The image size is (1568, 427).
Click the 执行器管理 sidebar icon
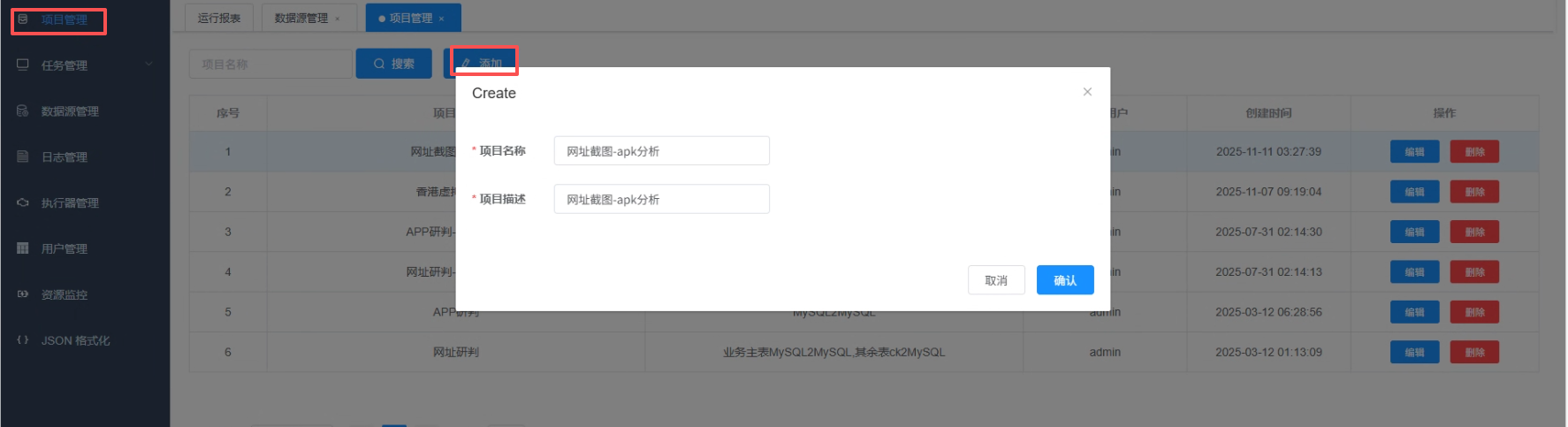point(23,202)
